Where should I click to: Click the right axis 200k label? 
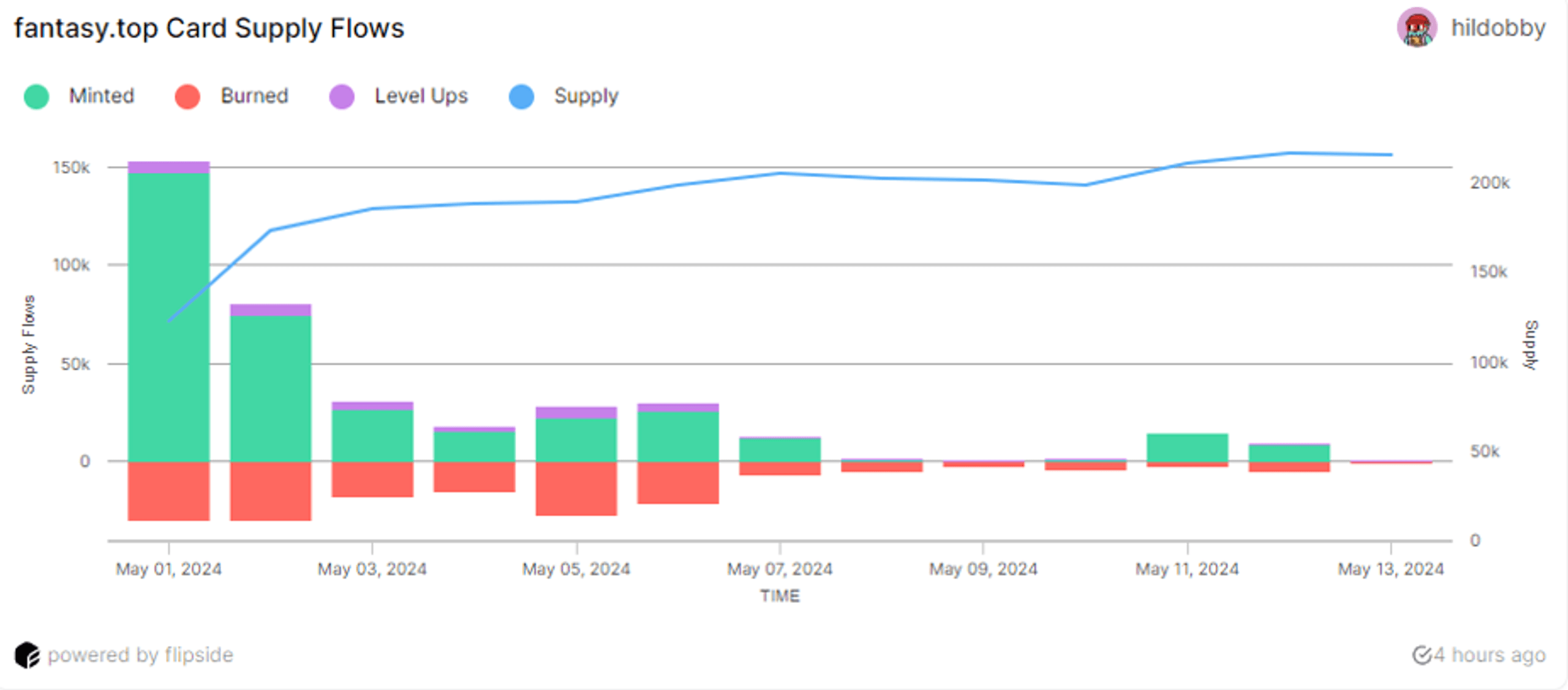point(1490,183)
